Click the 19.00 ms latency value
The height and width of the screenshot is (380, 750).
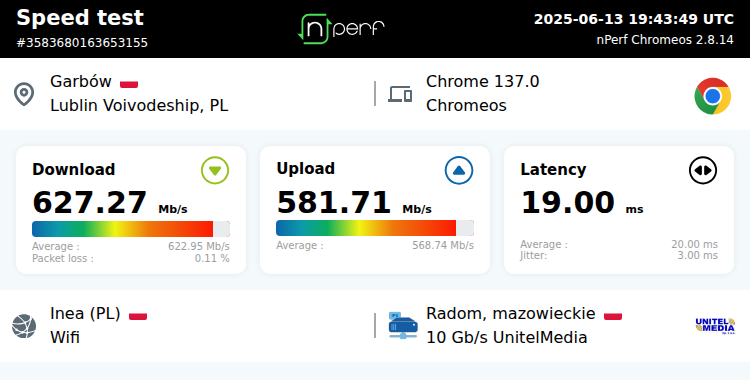(582, 203)
